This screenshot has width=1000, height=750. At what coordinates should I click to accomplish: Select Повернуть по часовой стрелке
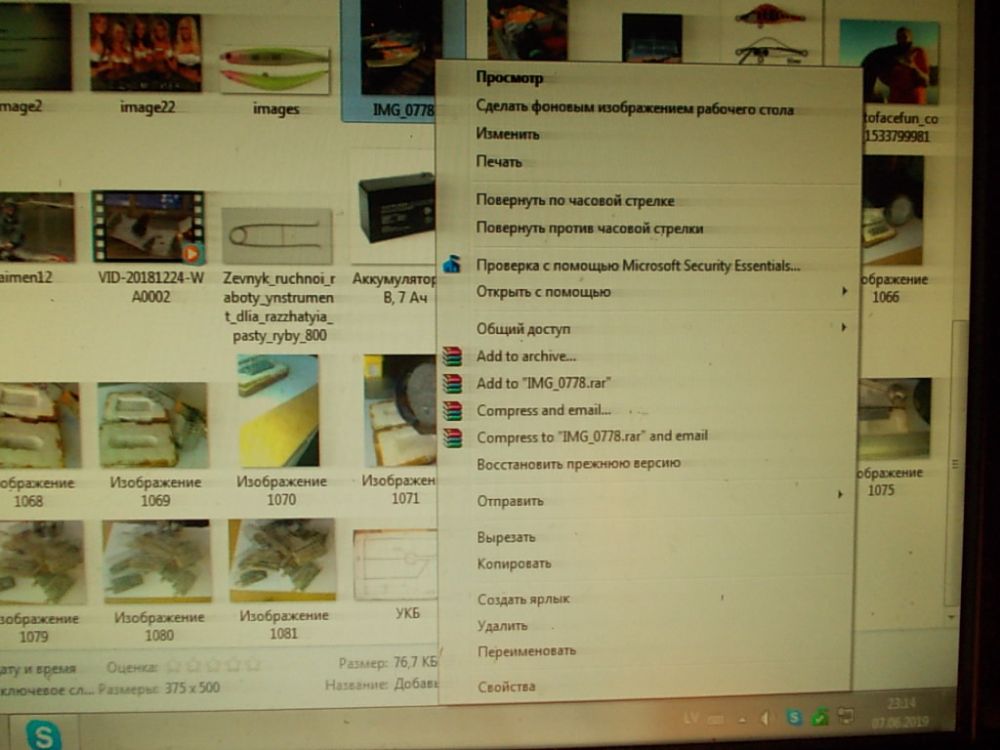pos(575,200)
